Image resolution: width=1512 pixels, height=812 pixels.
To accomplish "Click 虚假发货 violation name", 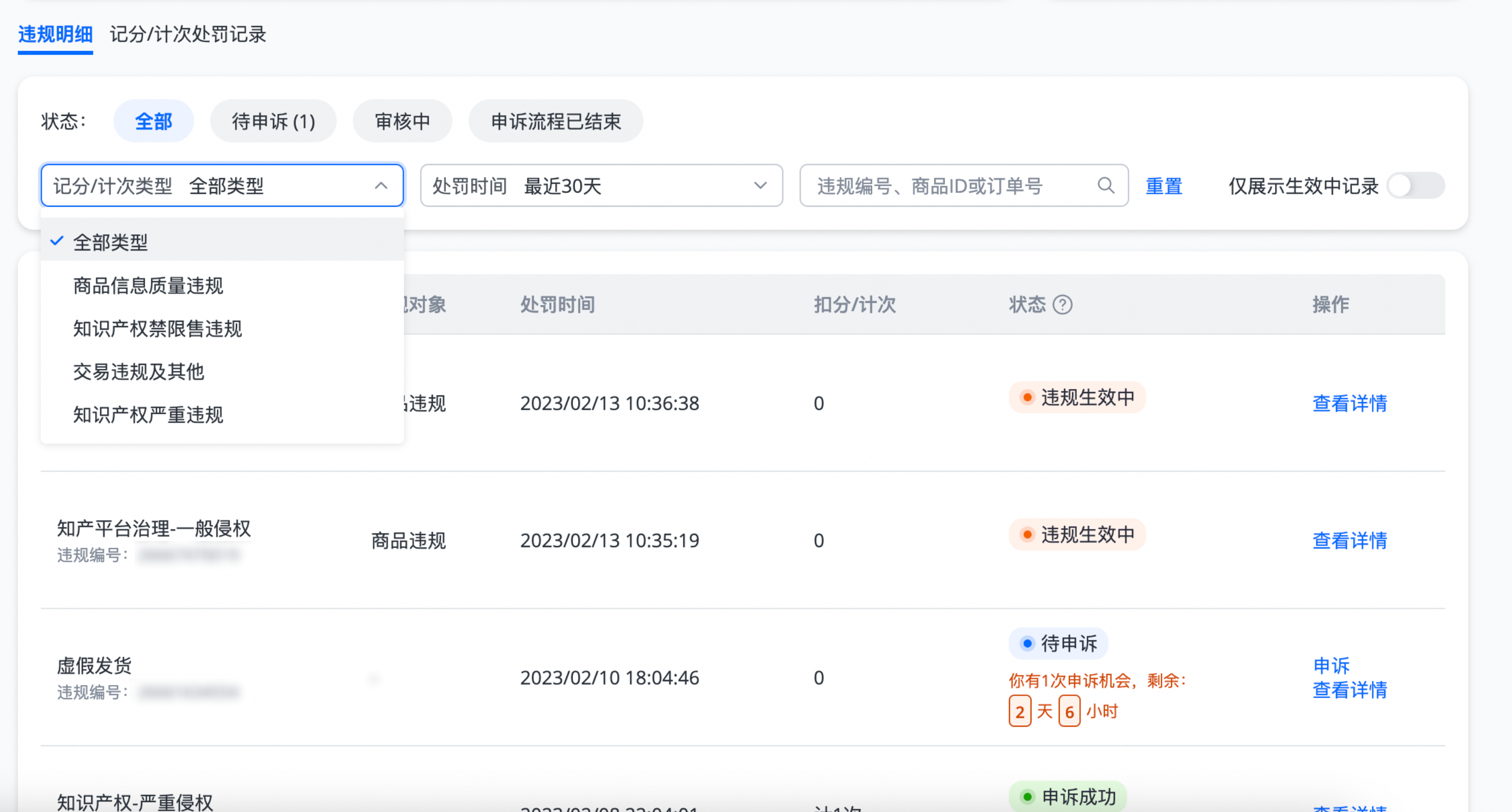I will 94,665.
